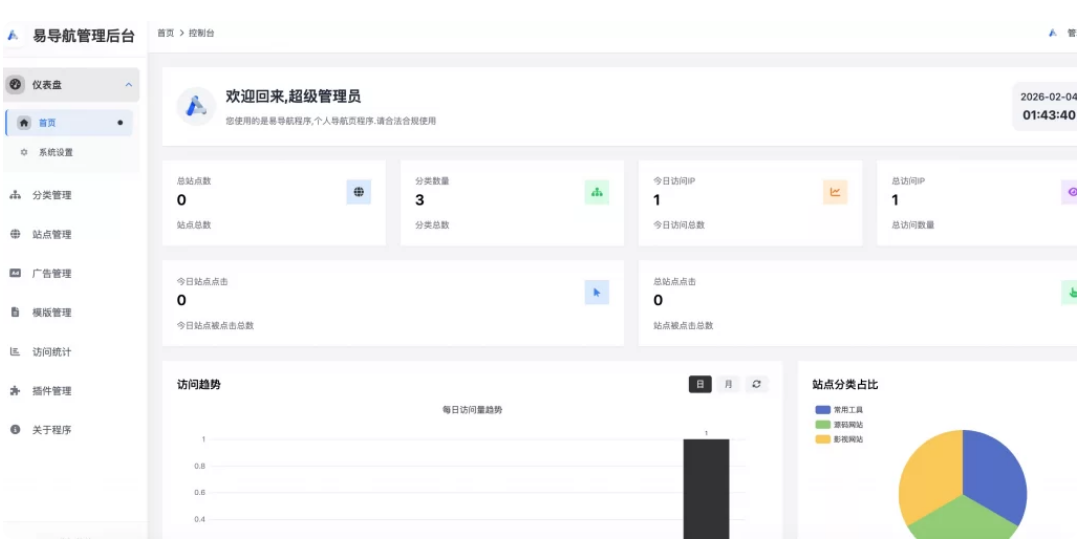Click the green hierarchy icon in 分类数量 card
1079x541 pixels.
pyautogui.click(x=597, y=192)
